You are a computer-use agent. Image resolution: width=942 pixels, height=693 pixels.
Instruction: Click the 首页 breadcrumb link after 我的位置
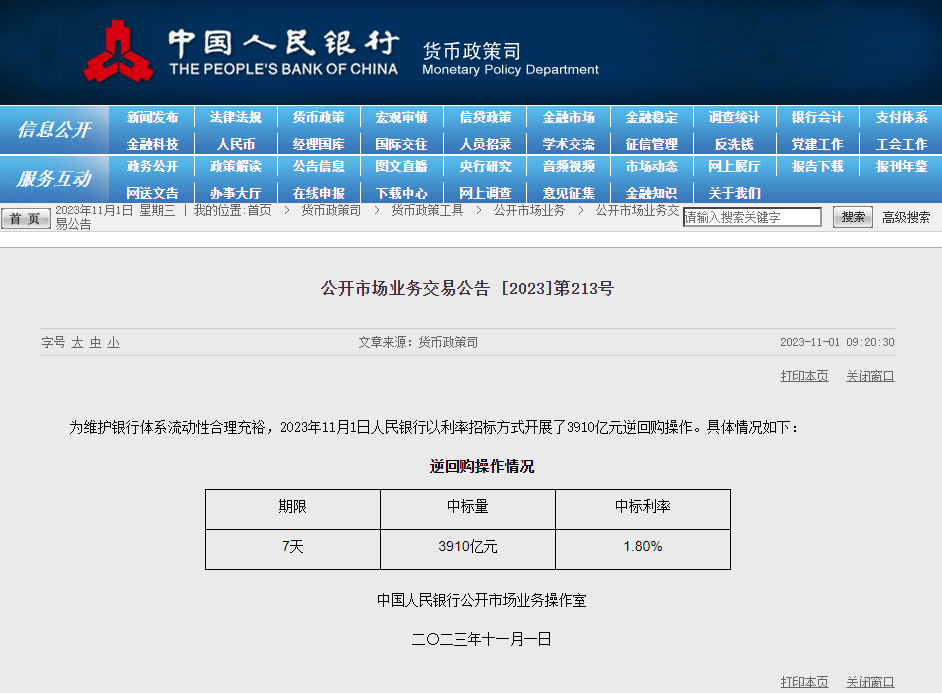260,210
